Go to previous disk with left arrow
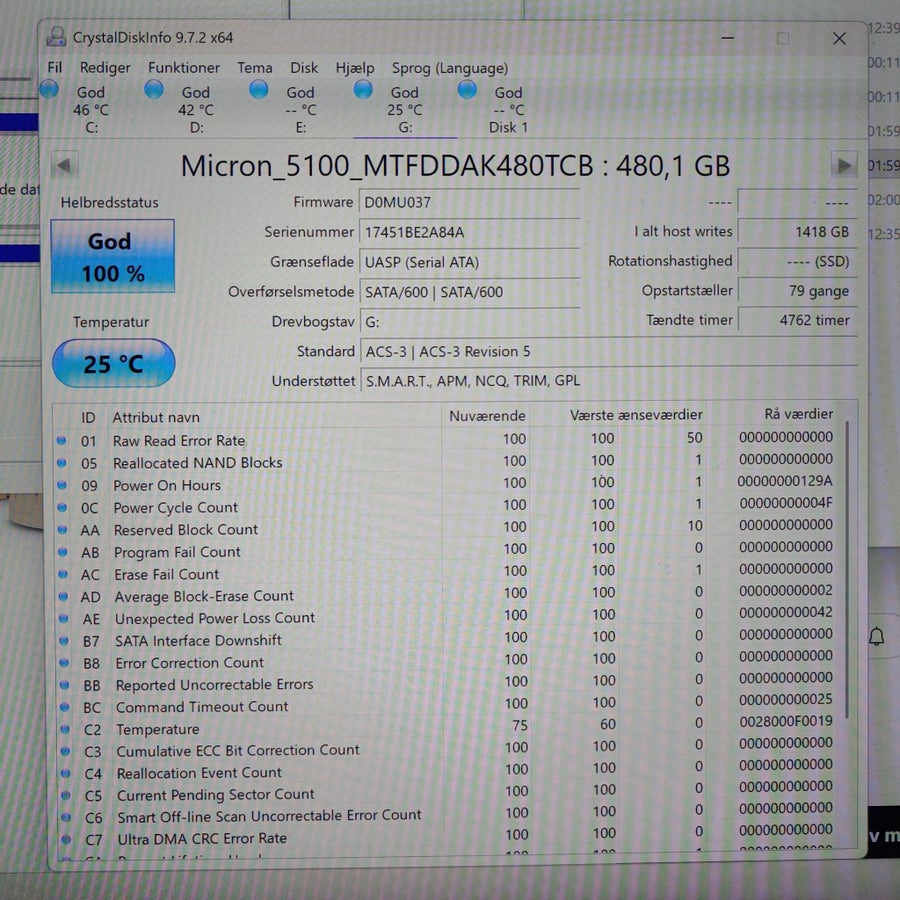This screenshot has height=900, width=900. click(64, 166)
